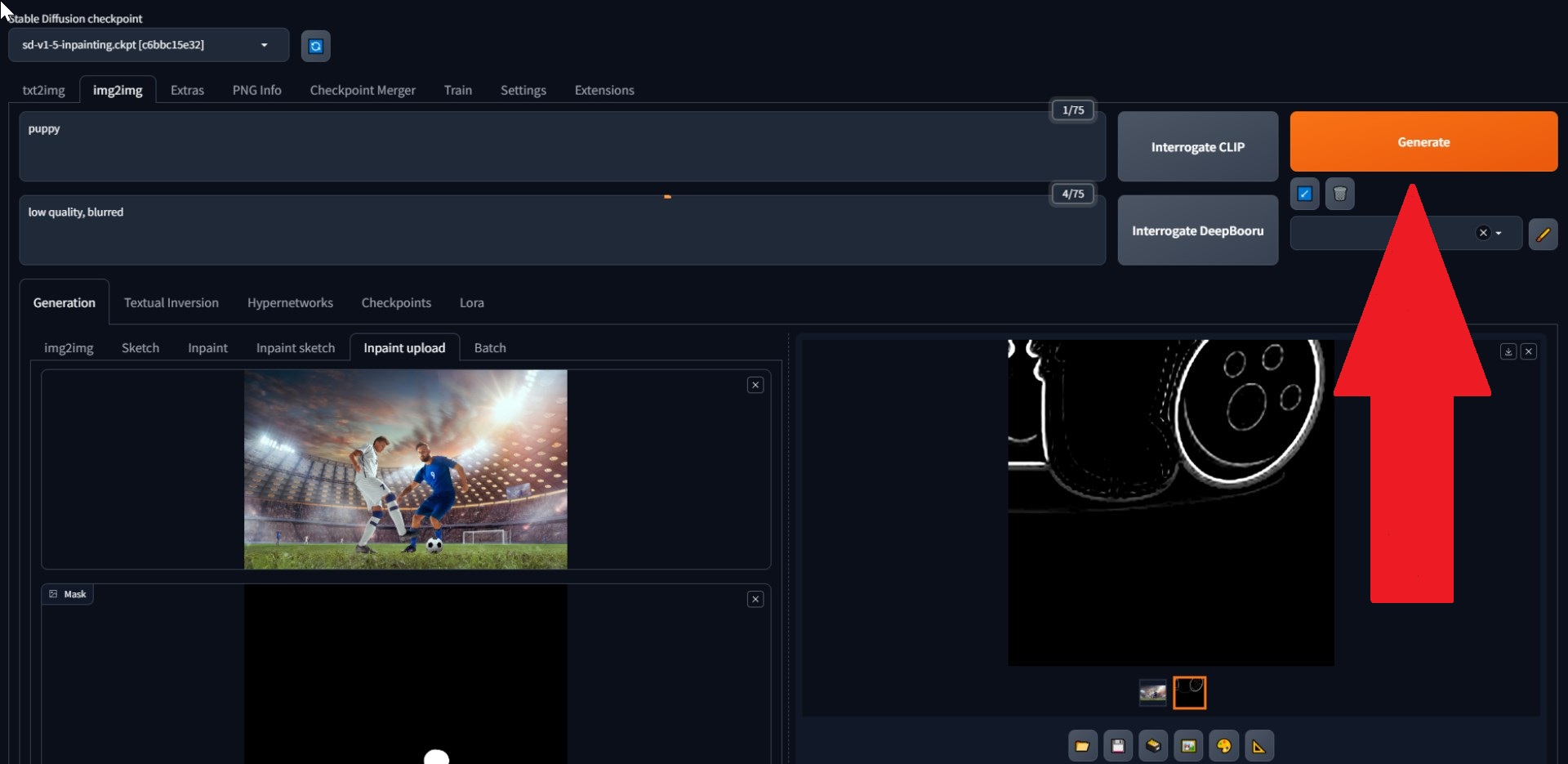Open output folder with yellow folder icon
This screenshot has height=764, width=1568.
click(x=1082, y=746)
